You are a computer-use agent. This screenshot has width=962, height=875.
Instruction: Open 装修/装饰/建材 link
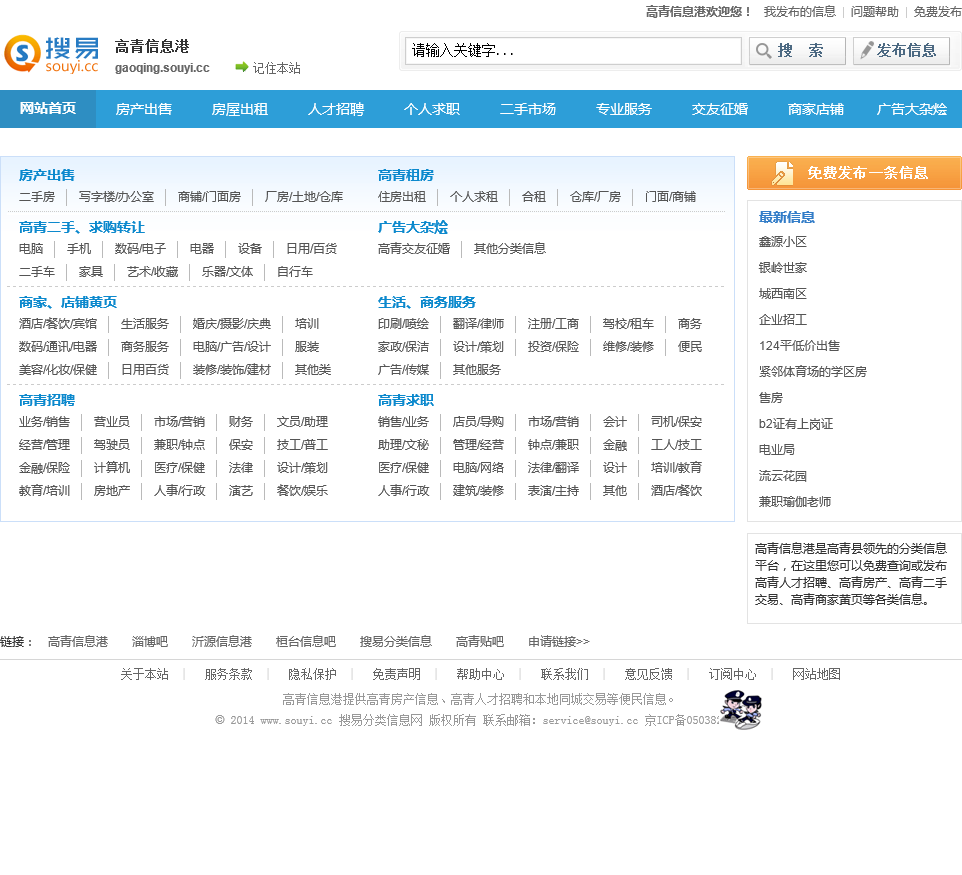[x=231, y=370]
